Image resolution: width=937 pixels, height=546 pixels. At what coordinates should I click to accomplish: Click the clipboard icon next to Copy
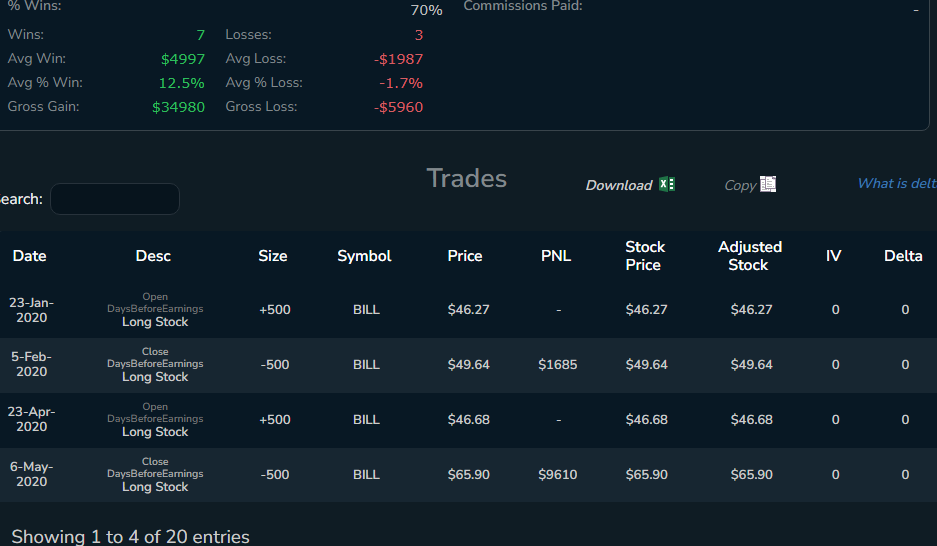point(768,184)
